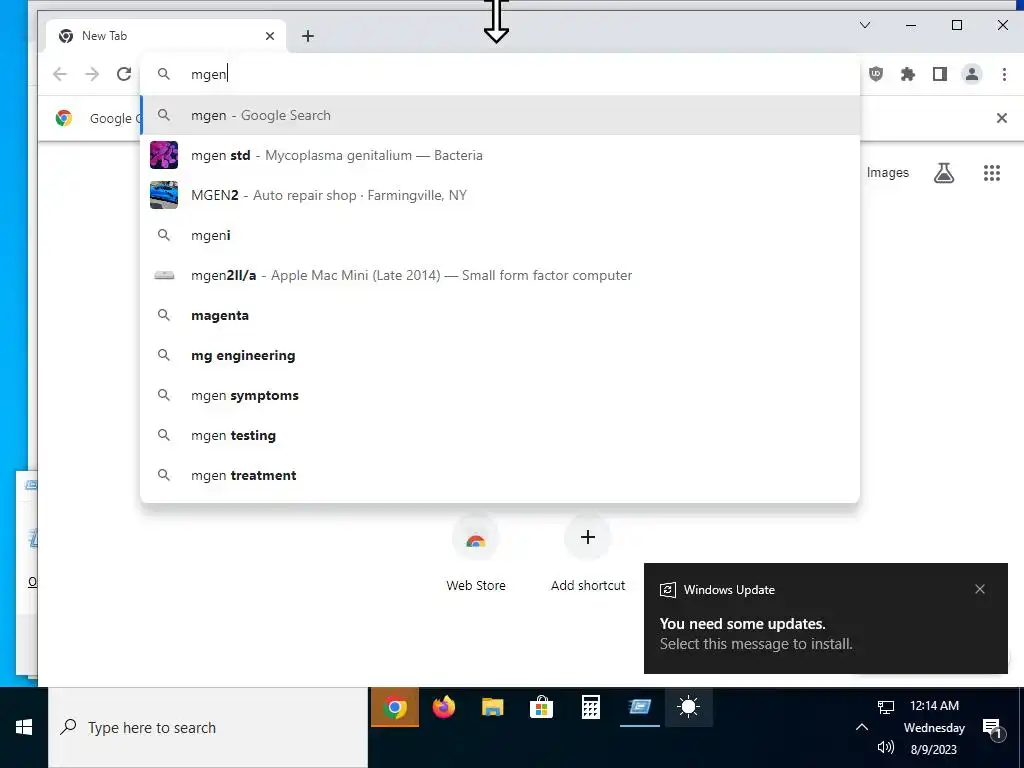Viewport: 1024px width, 768px height.
Task: Open Microsoft Store from the taskbar
Action: (x=541, y=707)
